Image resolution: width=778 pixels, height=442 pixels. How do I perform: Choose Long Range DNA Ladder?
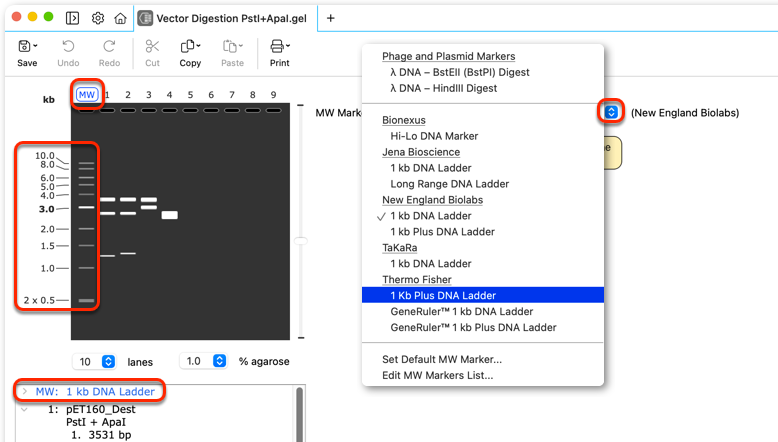coord(450,184)
